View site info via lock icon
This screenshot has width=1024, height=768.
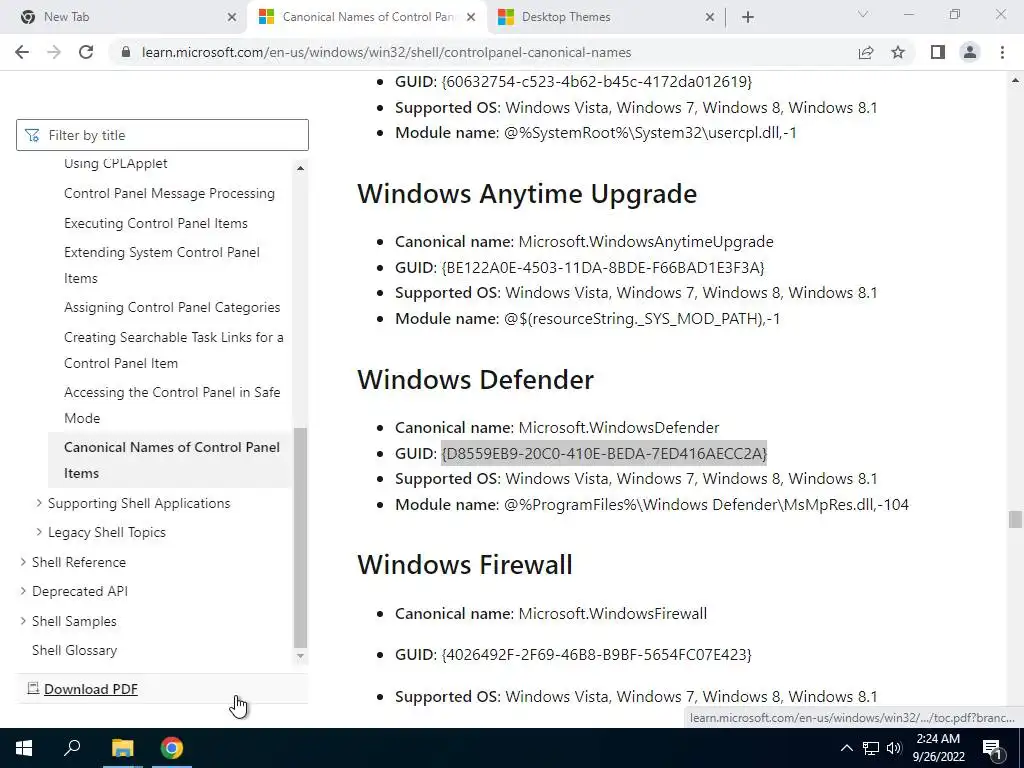(x=126, y=52)
